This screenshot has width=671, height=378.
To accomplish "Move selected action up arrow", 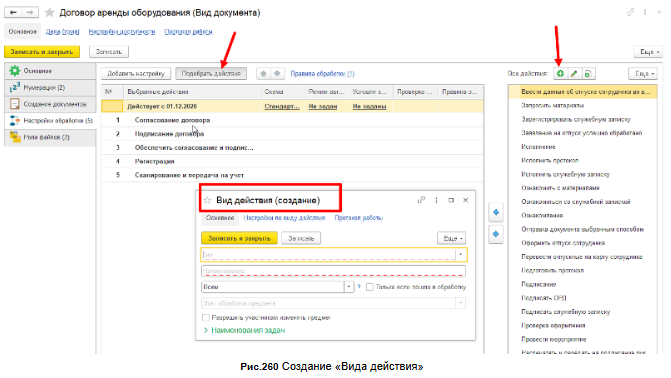I will (264, 74).
